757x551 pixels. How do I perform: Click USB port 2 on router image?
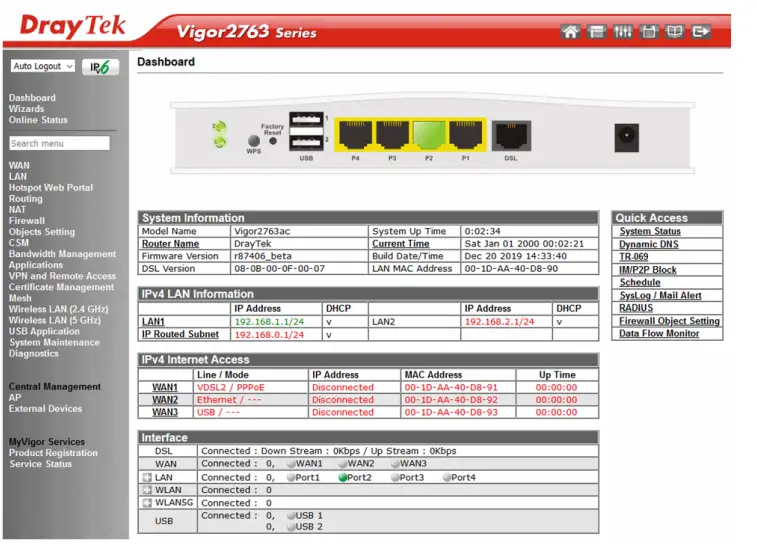click(x=306, y=142)
